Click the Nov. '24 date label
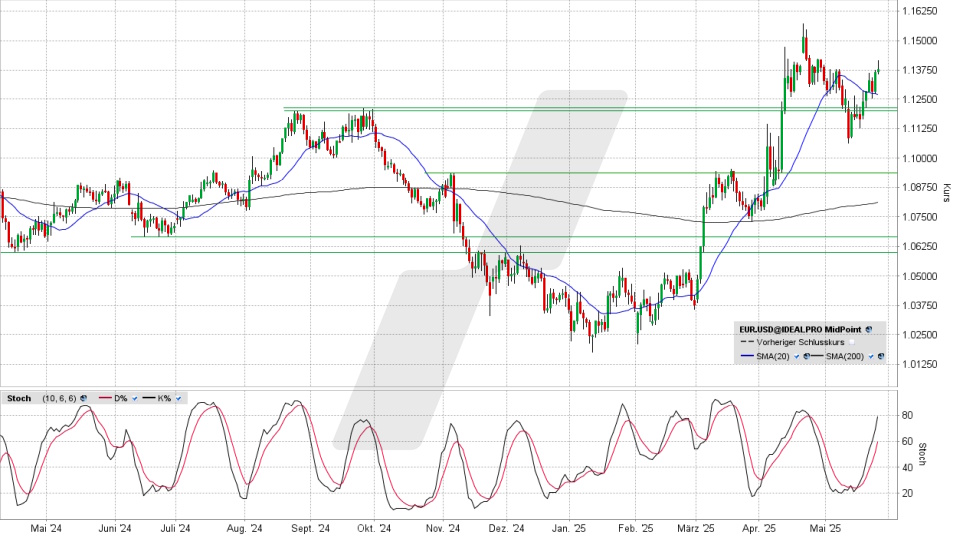Image resolution: width=960 pixels, height=540 pixels. coord(442,528)
